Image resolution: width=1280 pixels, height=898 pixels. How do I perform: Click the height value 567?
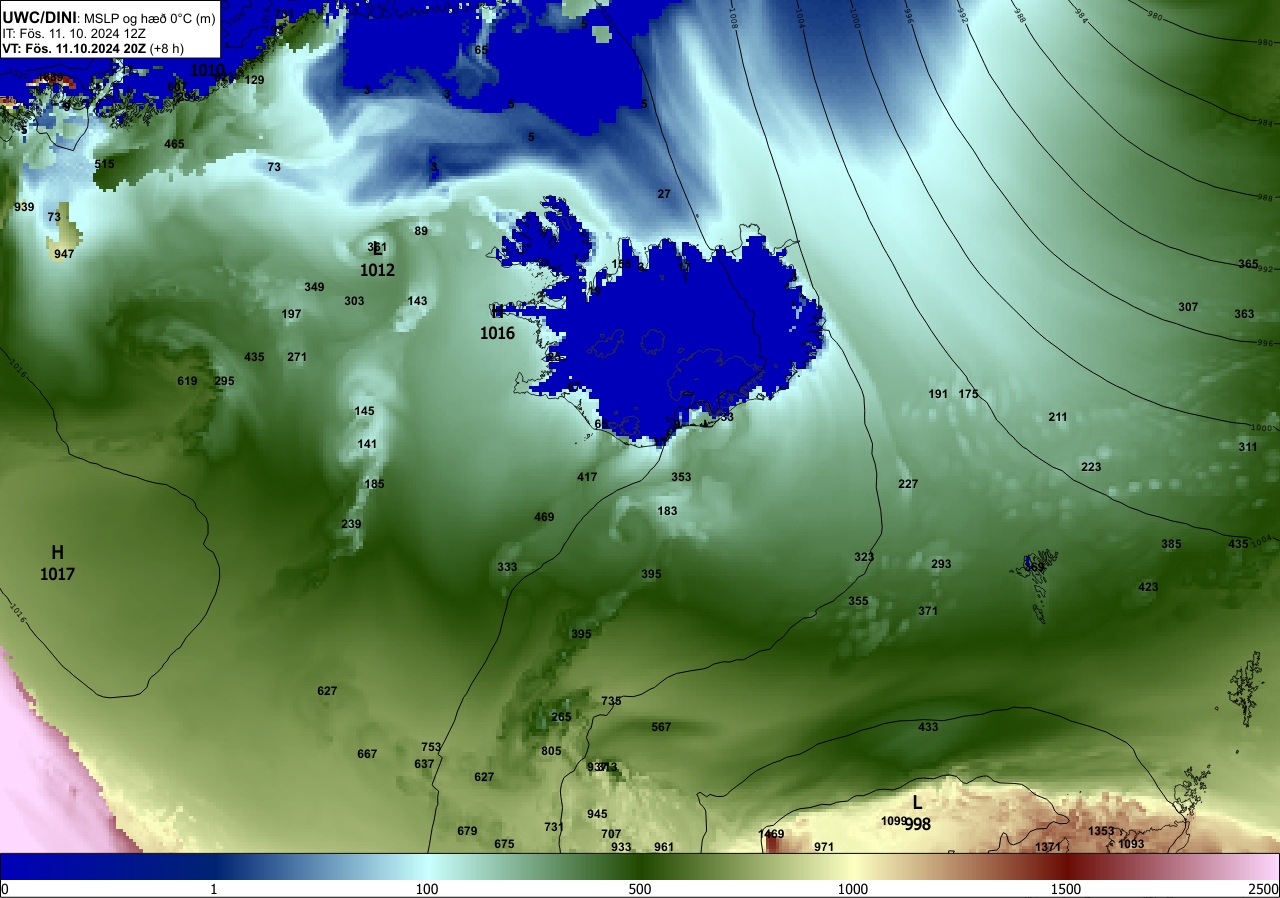click(661, 727)
